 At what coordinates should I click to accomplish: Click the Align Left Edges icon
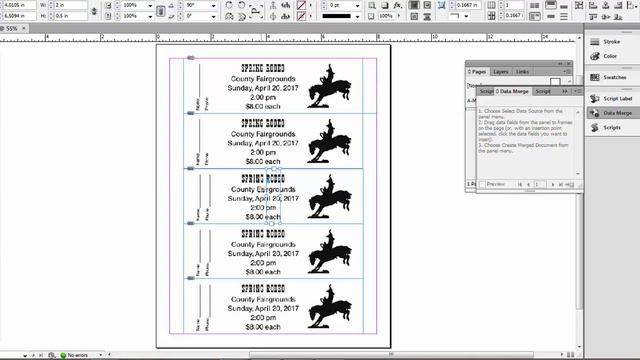(x=593, y=5)
